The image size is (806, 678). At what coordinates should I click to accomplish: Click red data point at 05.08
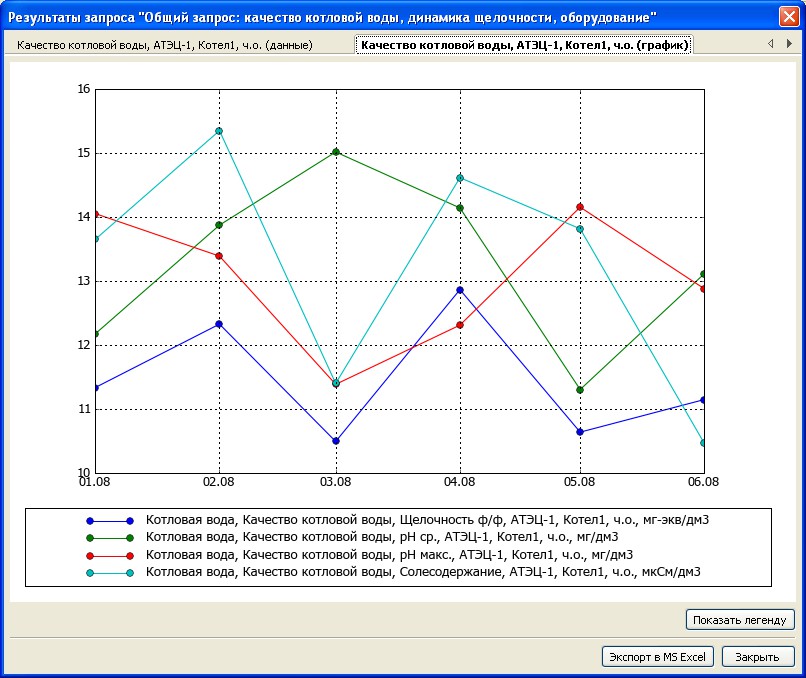pyautogui.click(x=580, y=207)
